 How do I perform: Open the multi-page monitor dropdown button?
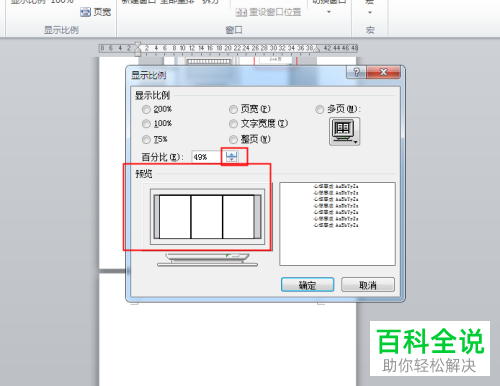[x=344, y=132]
